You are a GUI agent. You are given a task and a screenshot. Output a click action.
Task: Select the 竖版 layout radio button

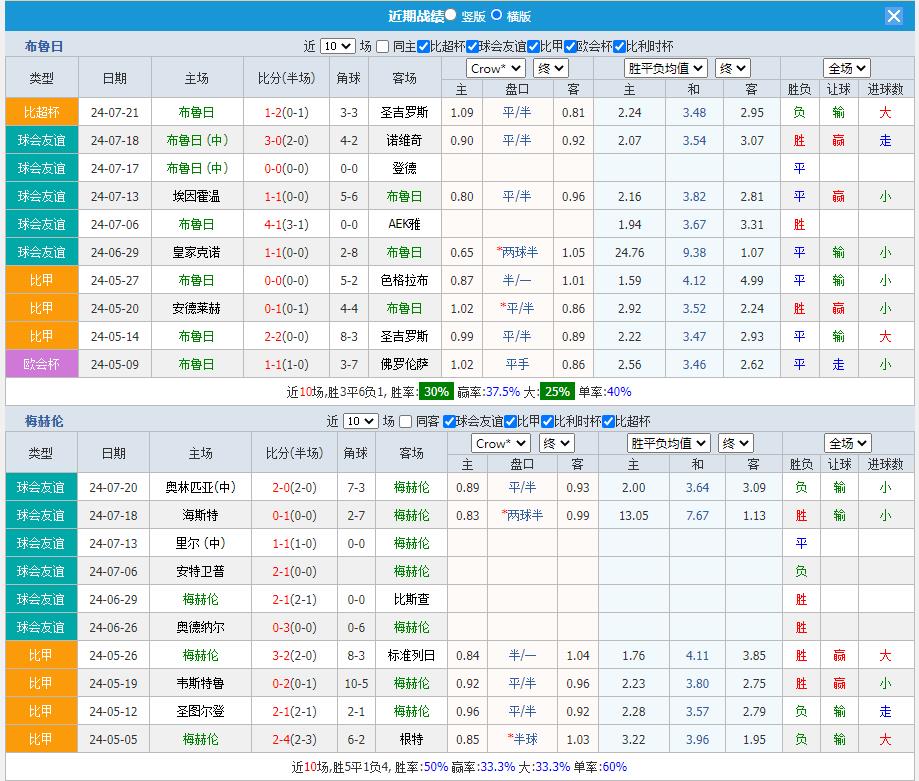coord(451,15)
